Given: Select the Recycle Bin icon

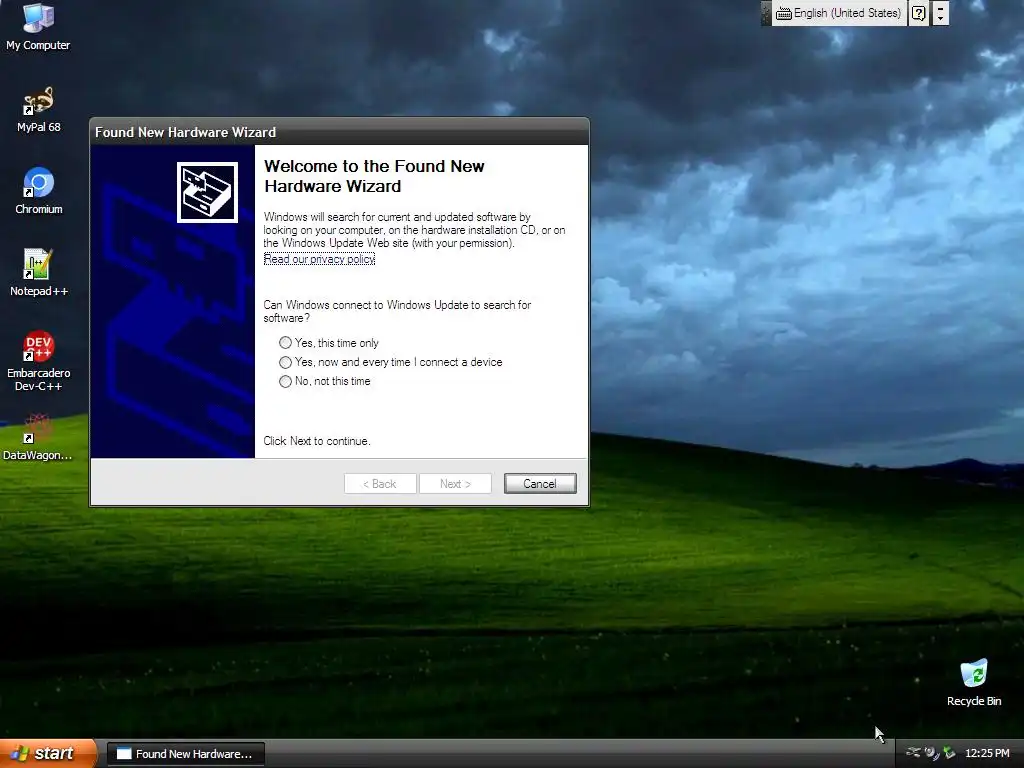Looking at the screenshot, I should [x=974, y=683].
